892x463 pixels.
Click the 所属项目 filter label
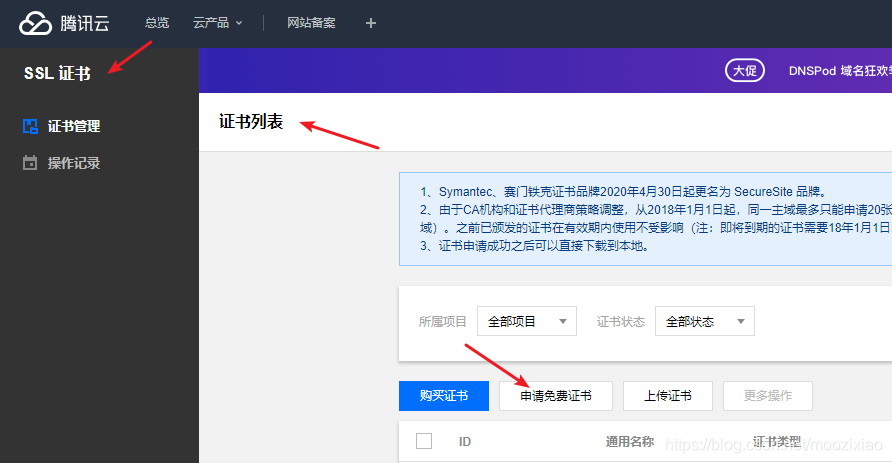[443, 322]
